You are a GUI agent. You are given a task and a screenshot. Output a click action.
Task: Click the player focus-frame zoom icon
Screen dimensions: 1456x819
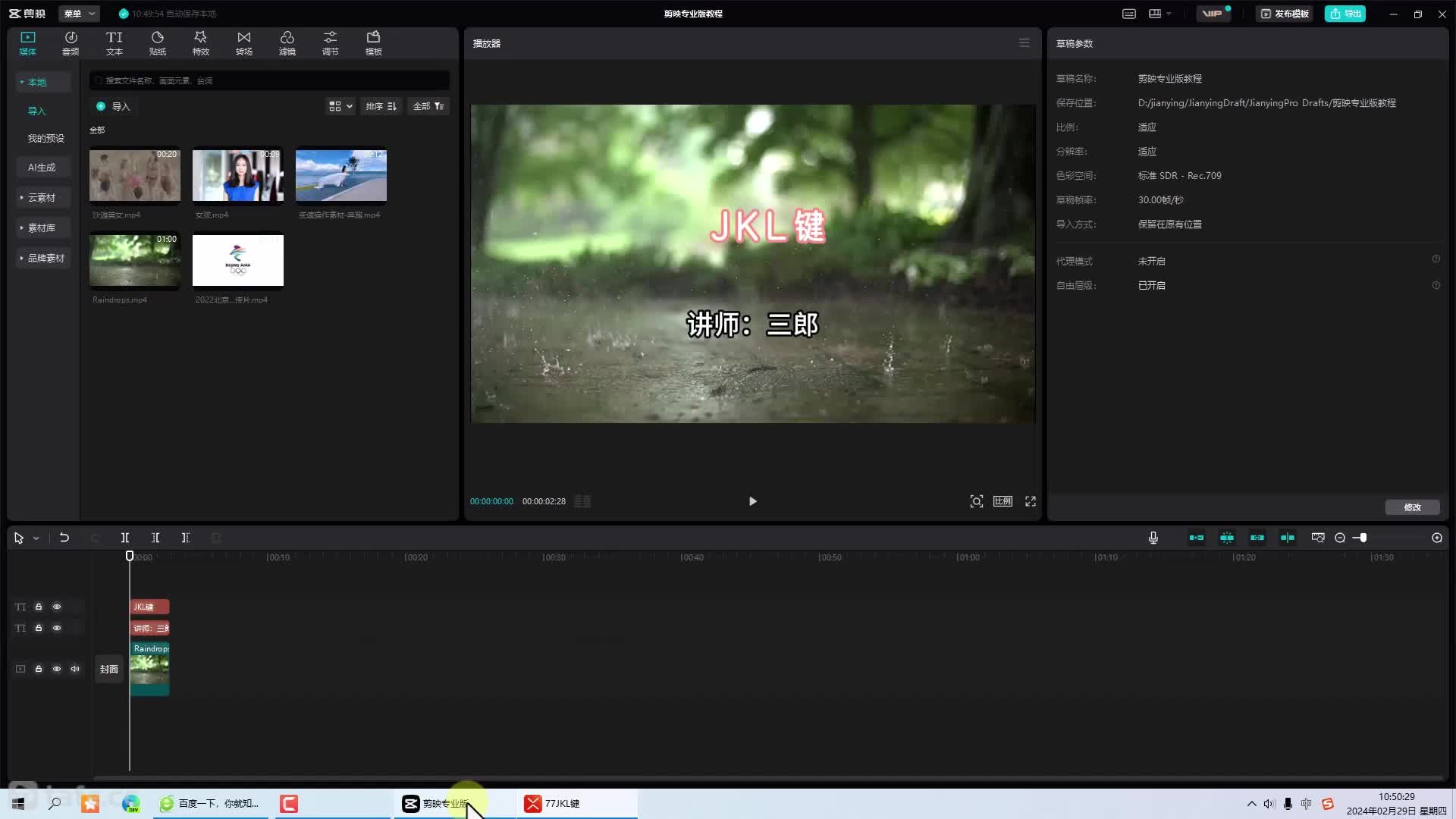click(x=977, y=501)
